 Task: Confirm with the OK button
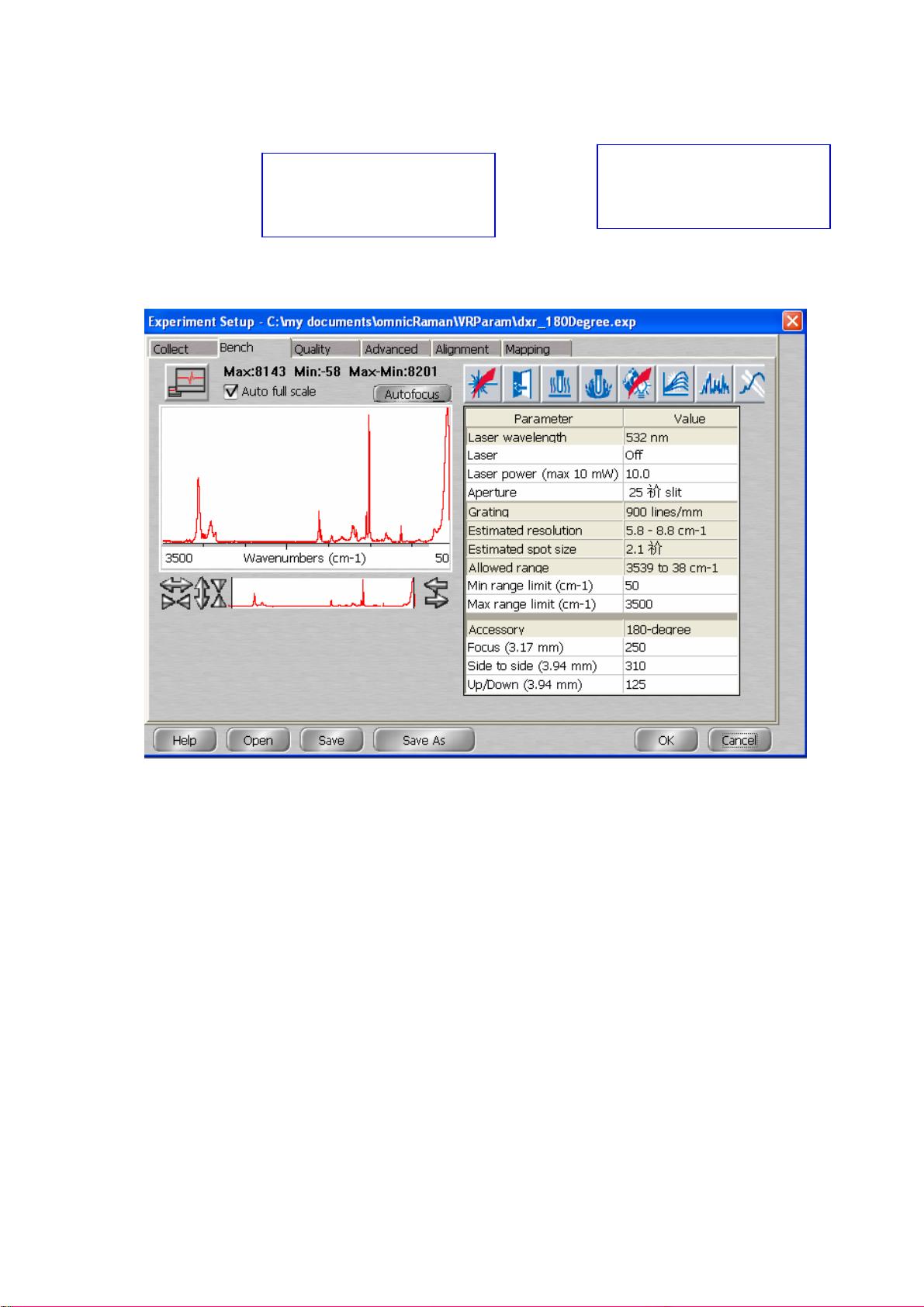tap(666, 740)
